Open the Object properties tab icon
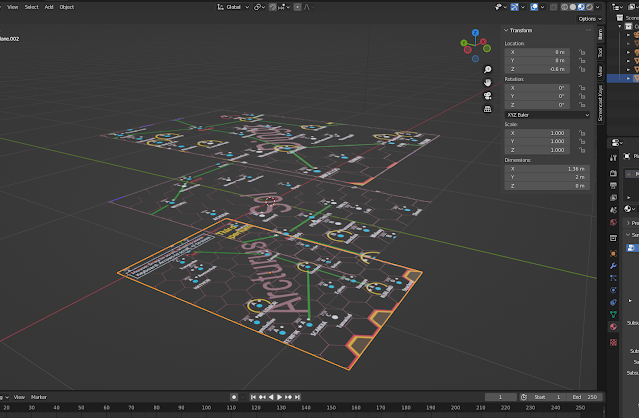This screenshot has height=418, width=639. 613,253
